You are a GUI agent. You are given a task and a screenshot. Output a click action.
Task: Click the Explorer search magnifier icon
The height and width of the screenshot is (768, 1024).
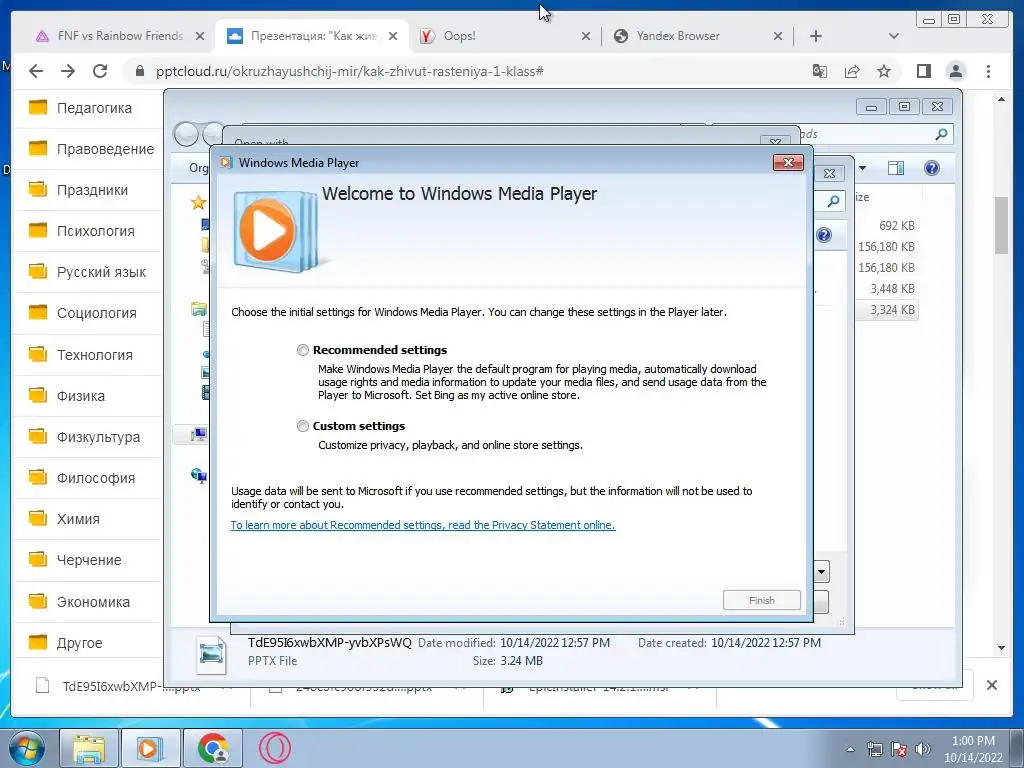click(x=941, y=135)
